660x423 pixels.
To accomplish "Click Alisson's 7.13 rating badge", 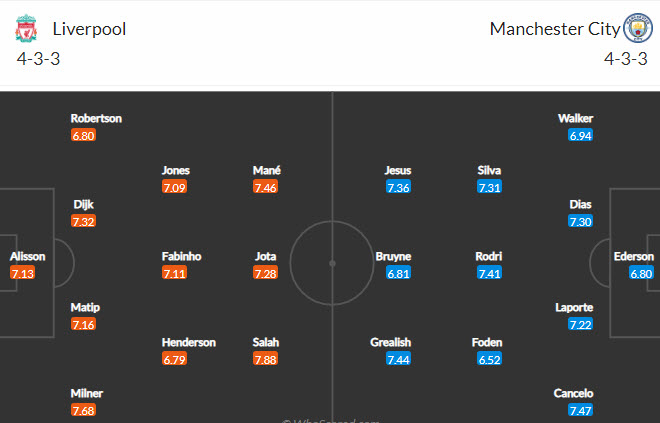I will pyautogui.click(x=23, y=273).
